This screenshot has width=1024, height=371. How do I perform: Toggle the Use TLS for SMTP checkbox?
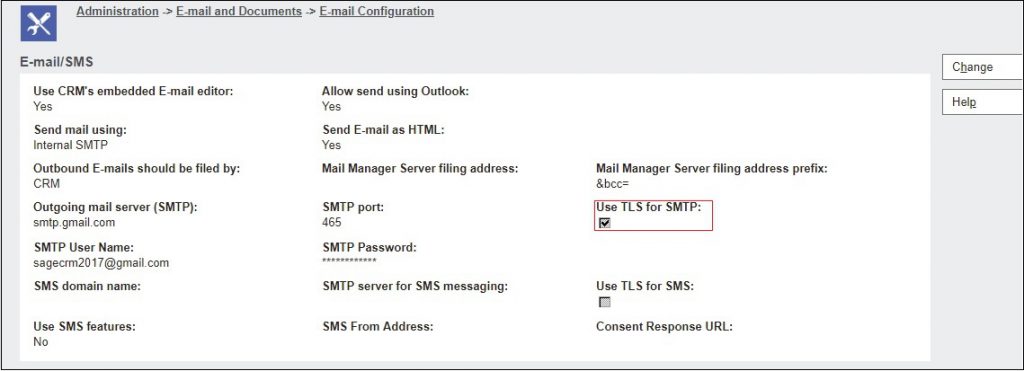(x=605, y=223)
